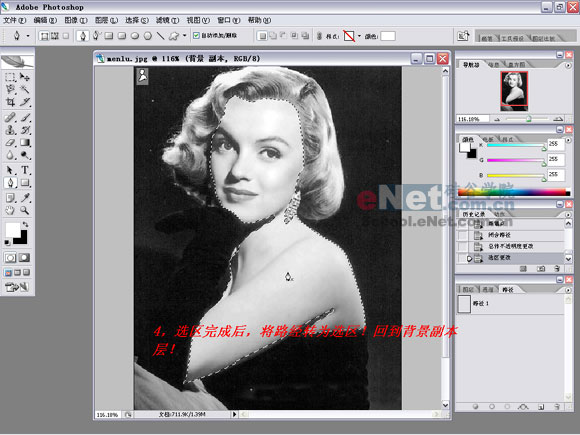
Task: Open custom shape geometry options arrow
Action: (x=185, y=36)
